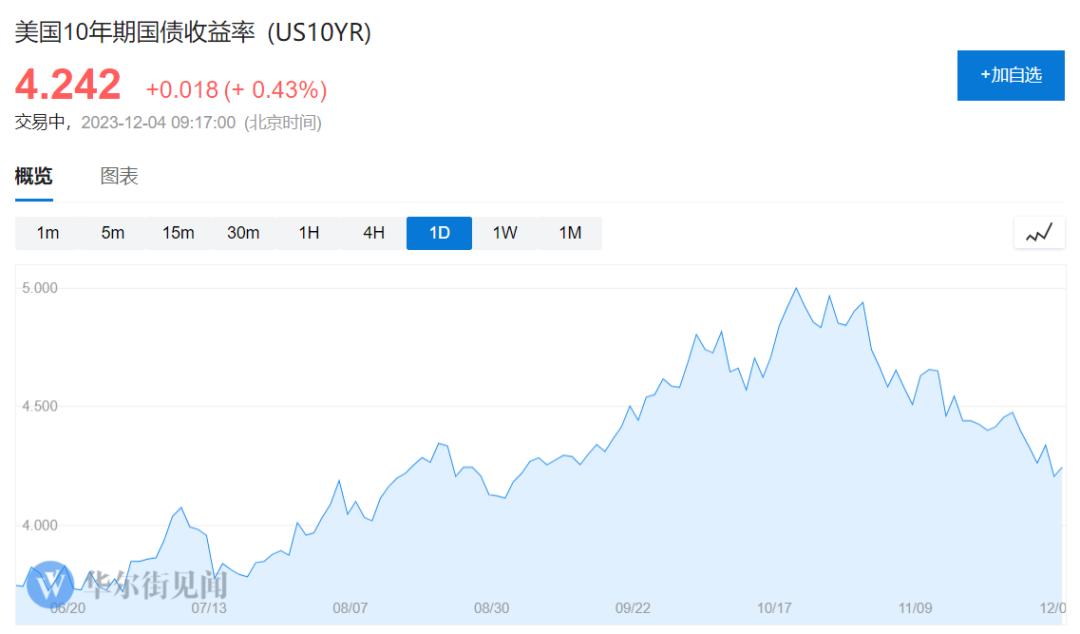
Task: Choose the 15m interval button
Action: point(178,233)
